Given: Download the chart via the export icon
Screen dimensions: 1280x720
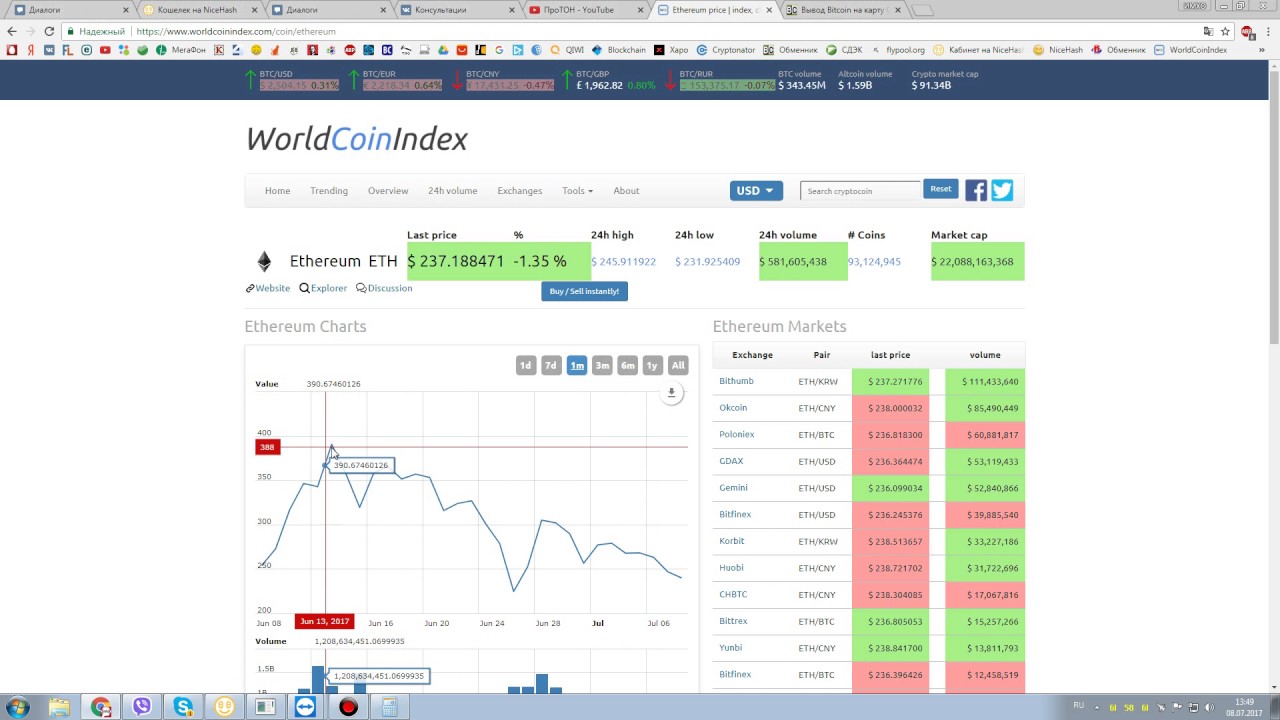Looking at the screenshot, I should (672, 393).
